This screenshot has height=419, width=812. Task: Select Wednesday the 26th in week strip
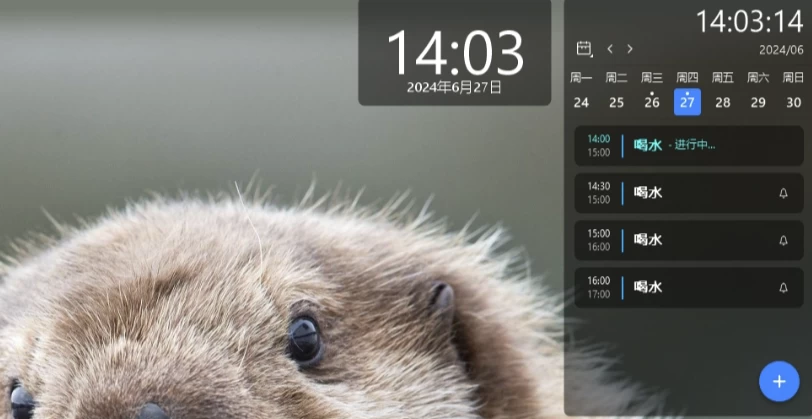coord(652,102)
